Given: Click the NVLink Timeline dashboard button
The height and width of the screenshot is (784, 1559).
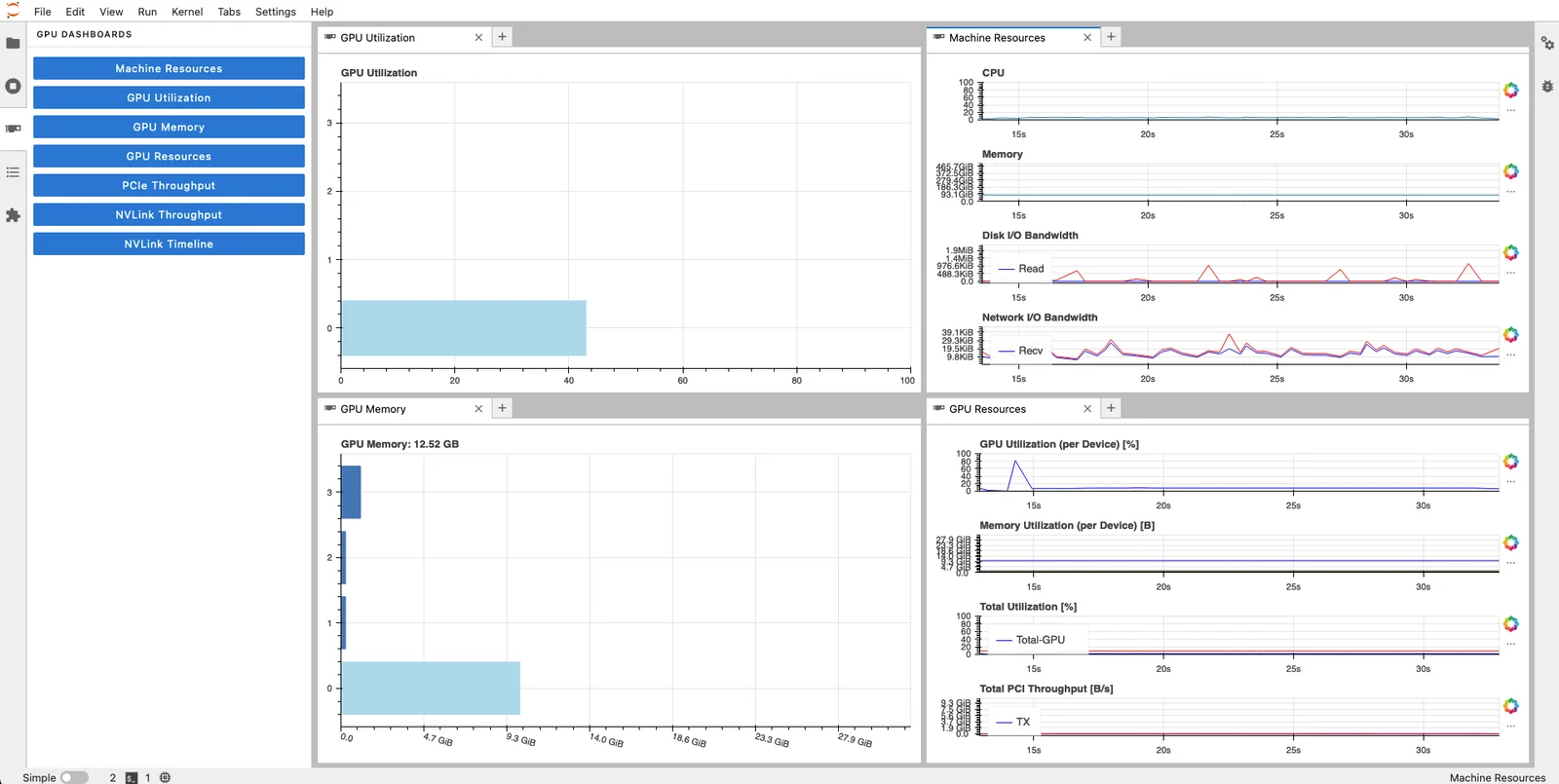Looking at the screenshot, I should click(169, 243).
